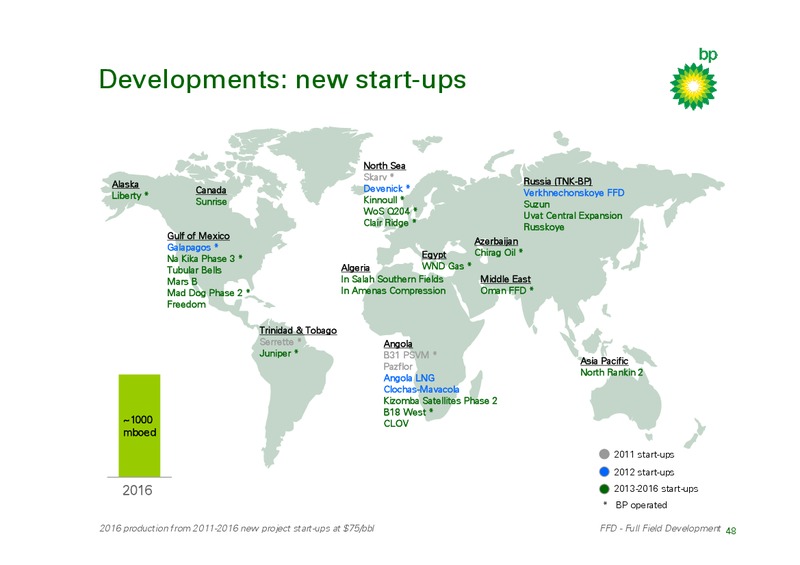Click the 'Verkhnechonskoye FFD' label
The width and height of the screenshot is (800, 565).
[x=573, y=192]
